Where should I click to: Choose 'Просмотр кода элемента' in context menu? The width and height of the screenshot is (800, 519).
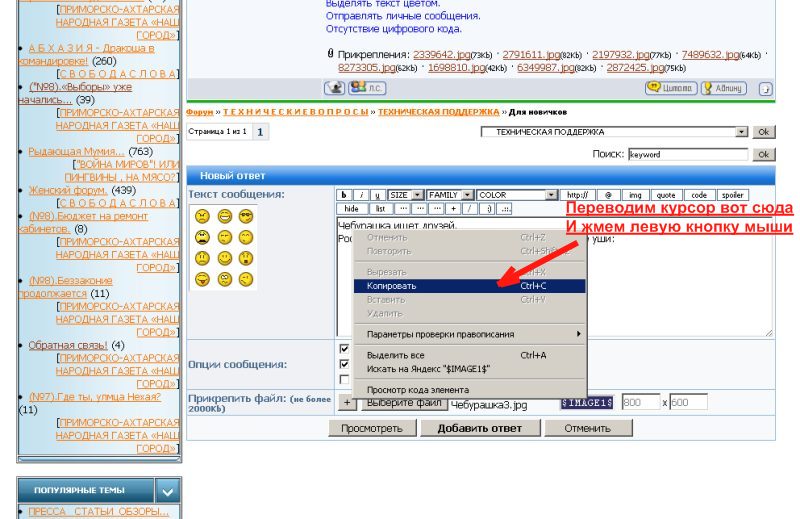470,390
